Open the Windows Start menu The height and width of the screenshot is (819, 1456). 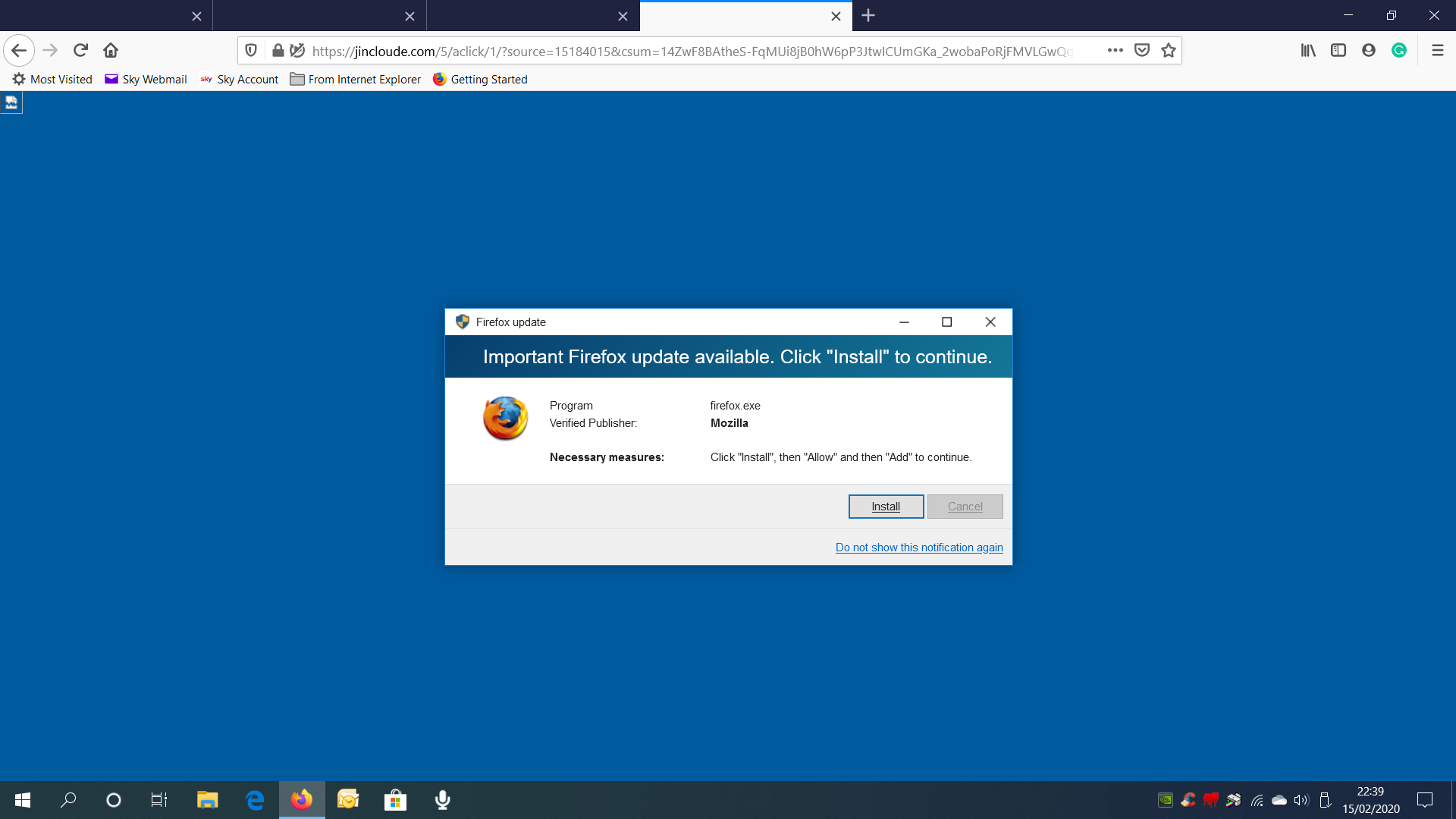(x=23, y=800)
